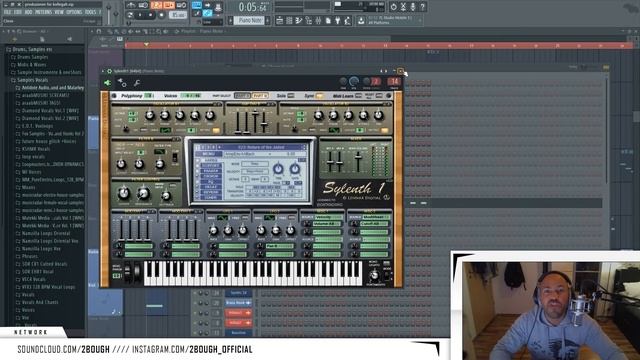Click the tempo display

coord(178,15)
